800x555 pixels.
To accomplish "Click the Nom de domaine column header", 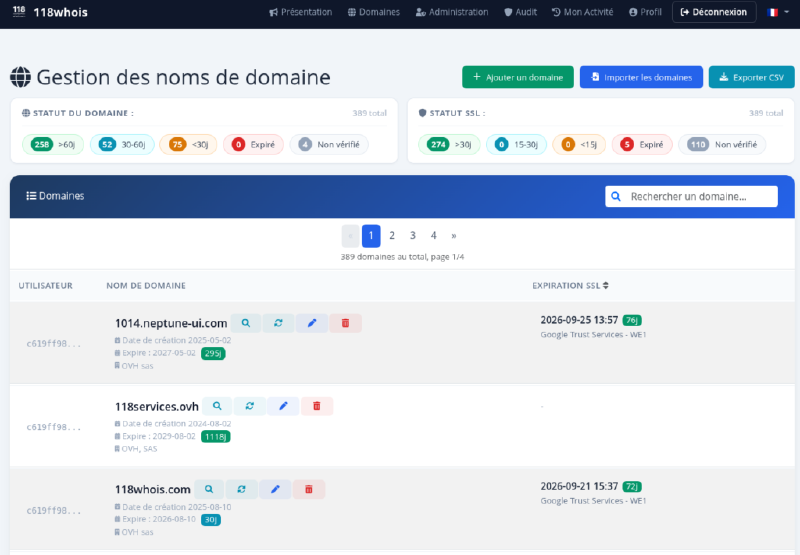I will [x=146, y=286].
